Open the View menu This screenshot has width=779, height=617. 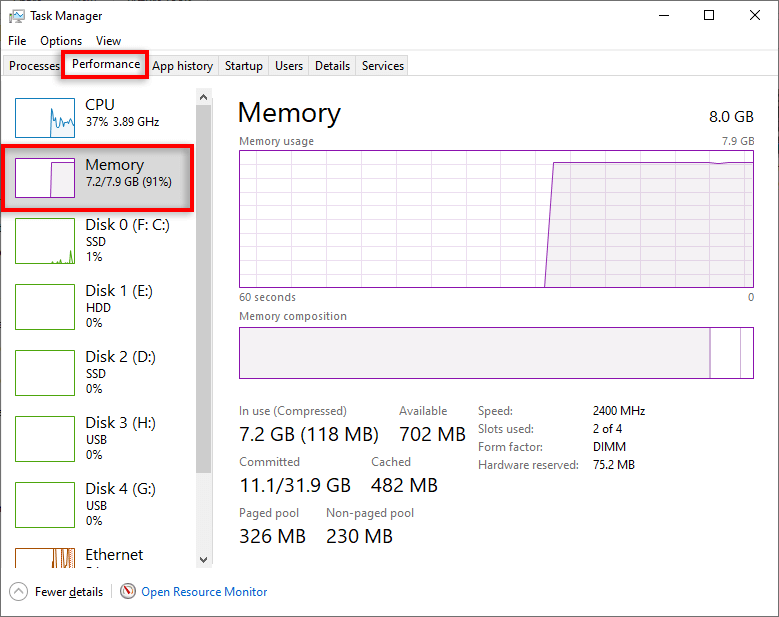[x=109, y=41]
